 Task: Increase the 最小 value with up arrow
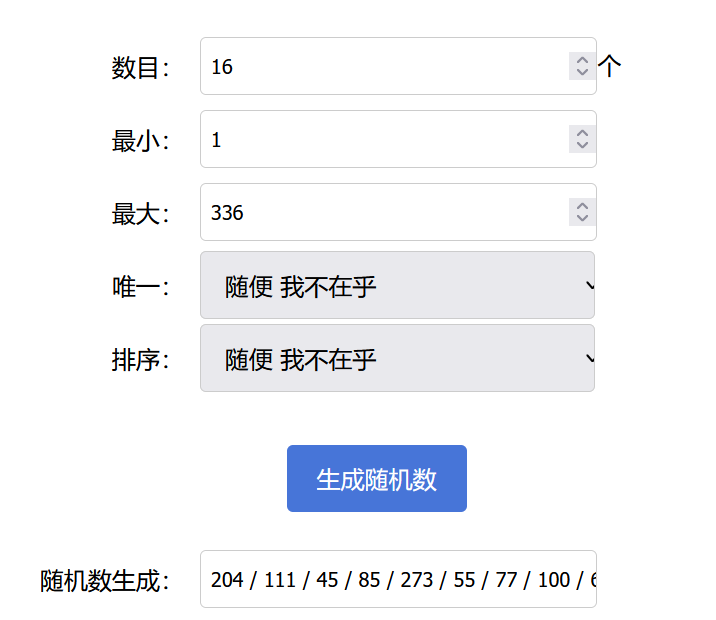582,133
